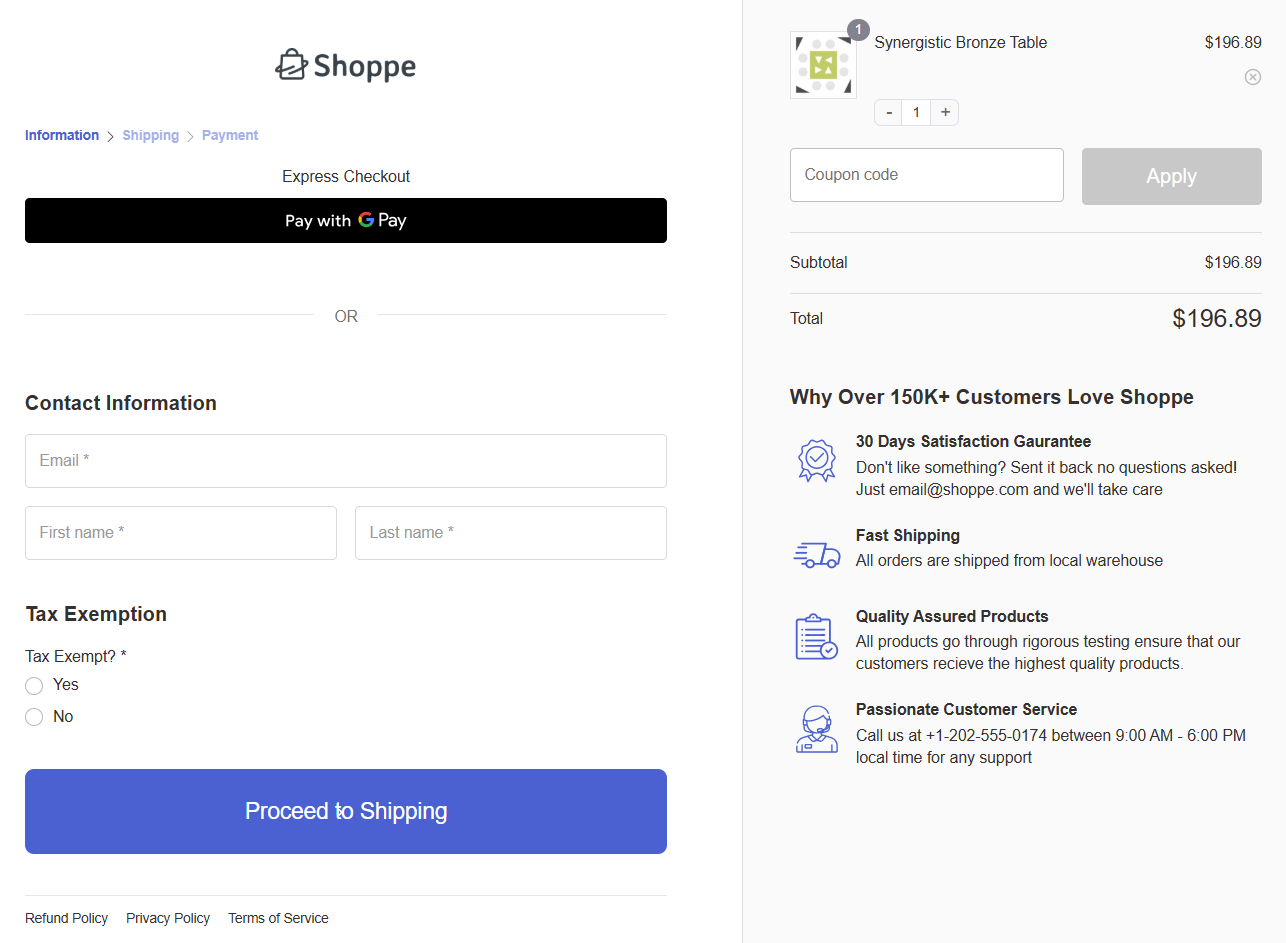Click the quantity value field
Image resolution: width=1286 pixels, height=943 pixels.
pyautogui.click(x=916, y=112)
